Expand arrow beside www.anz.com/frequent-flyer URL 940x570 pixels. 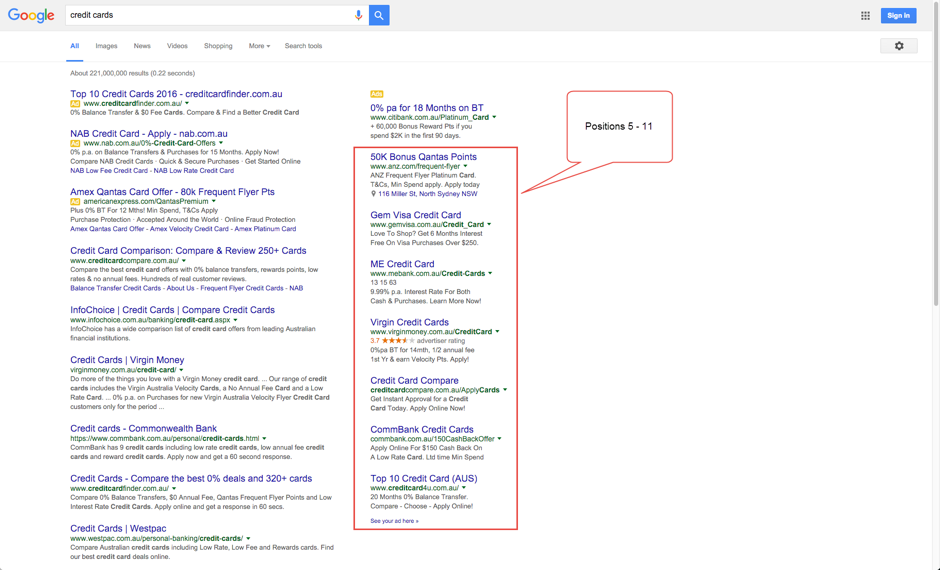pyautogui.click(x=465, y=166)
